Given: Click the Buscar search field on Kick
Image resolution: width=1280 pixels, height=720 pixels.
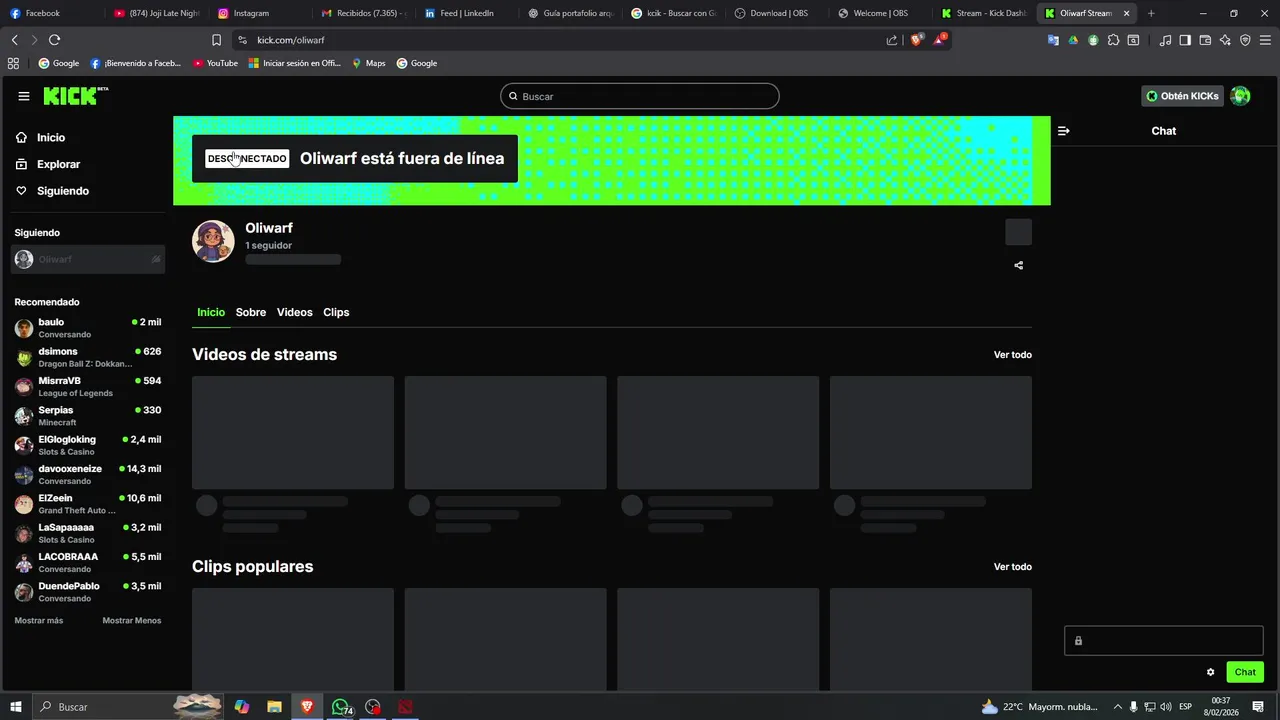Looking at the screenshot, I should [x=640, y=96].
